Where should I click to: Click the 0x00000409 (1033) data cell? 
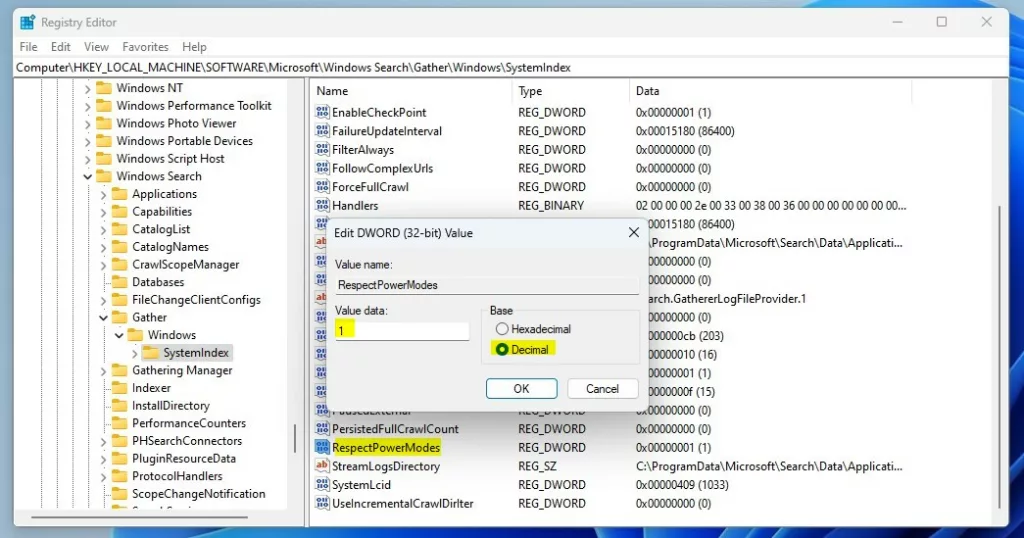coord(682,484)
